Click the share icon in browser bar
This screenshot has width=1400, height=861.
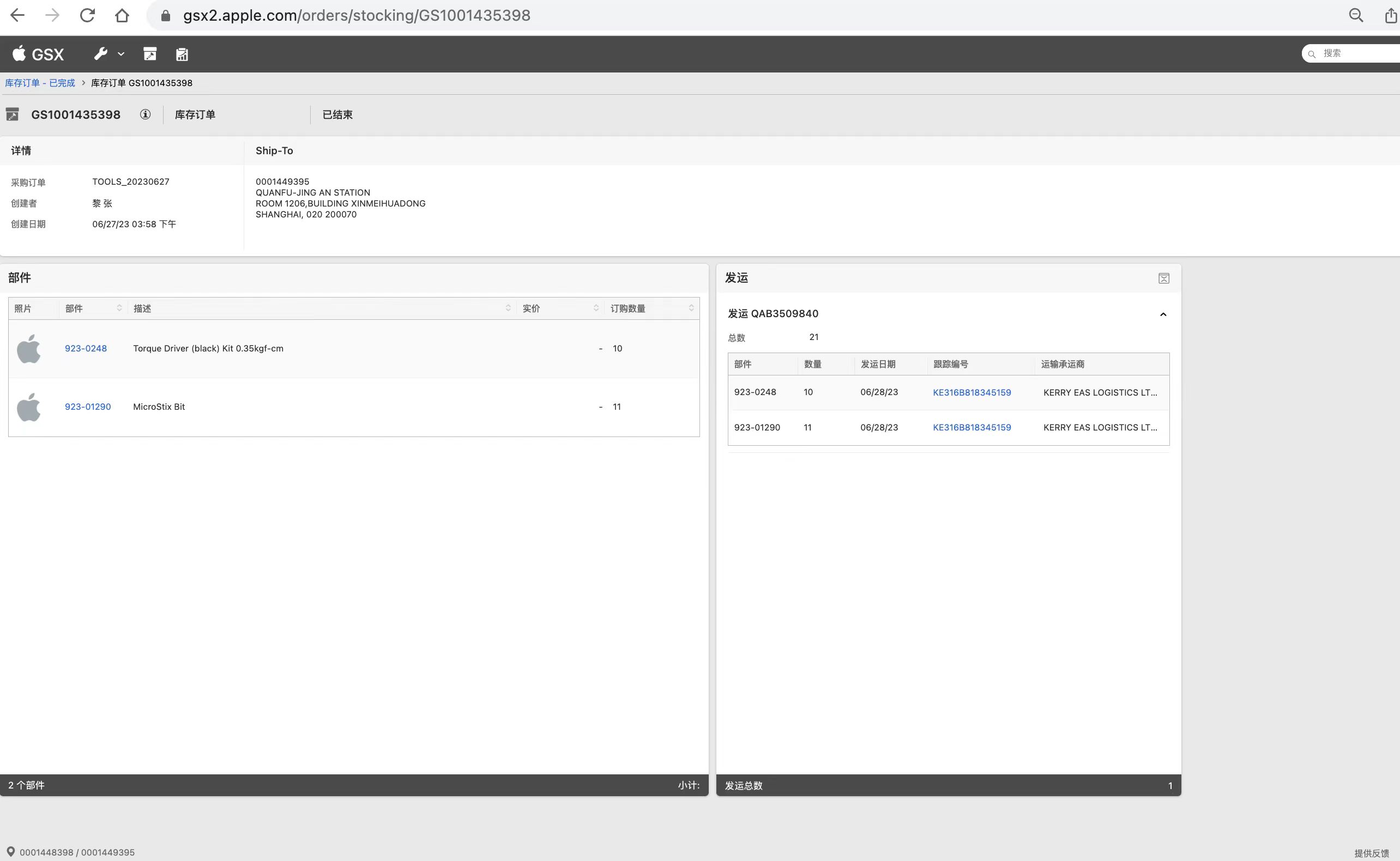pos(1390,15)
